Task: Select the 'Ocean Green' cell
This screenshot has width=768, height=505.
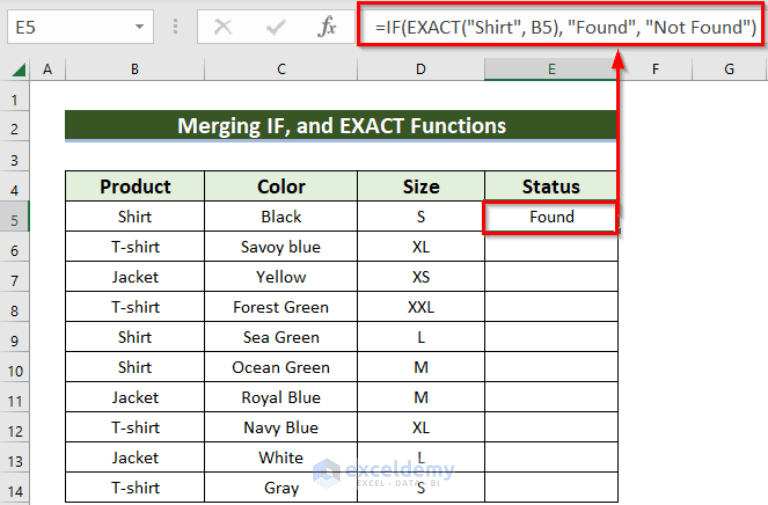Action: [x=281, y=367]
